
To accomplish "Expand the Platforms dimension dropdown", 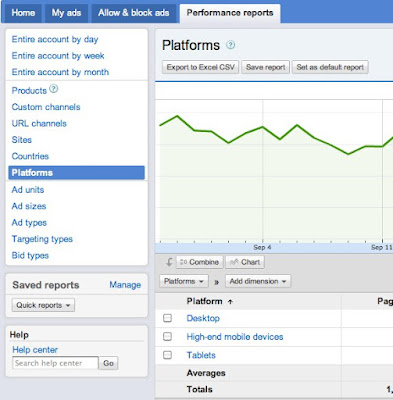I will pos(184,281).
